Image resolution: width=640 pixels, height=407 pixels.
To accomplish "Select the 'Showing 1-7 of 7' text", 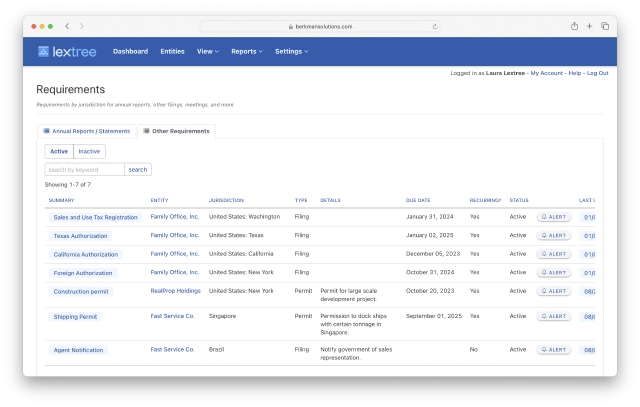I will pos(68,185).
